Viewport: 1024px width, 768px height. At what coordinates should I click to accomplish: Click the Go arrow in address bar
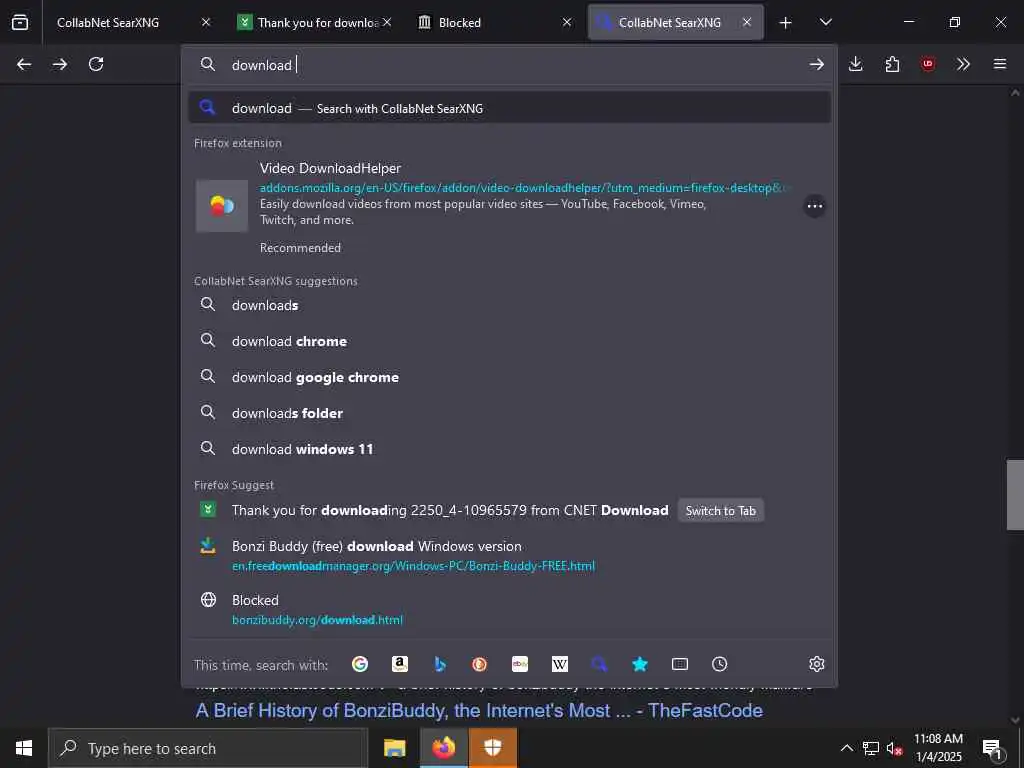coord(816,64)
